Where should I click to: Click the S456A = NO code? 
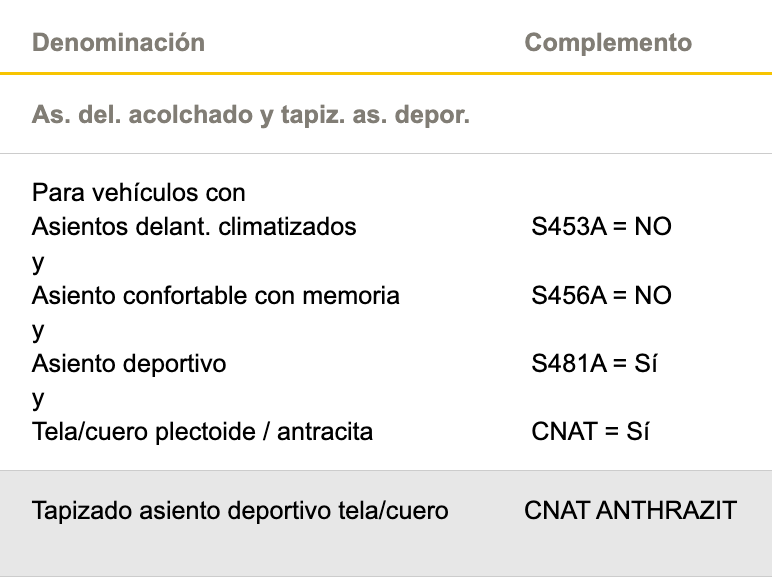601,296
